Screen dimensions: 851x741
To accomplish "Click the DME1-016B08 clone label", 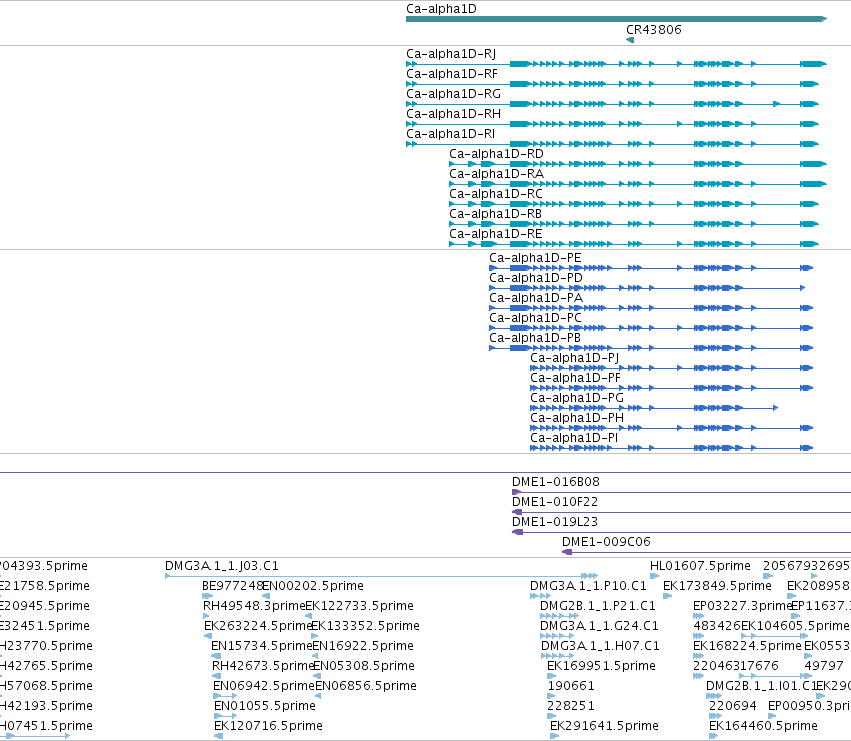I will pyautogui.click(x=556, y=482).
